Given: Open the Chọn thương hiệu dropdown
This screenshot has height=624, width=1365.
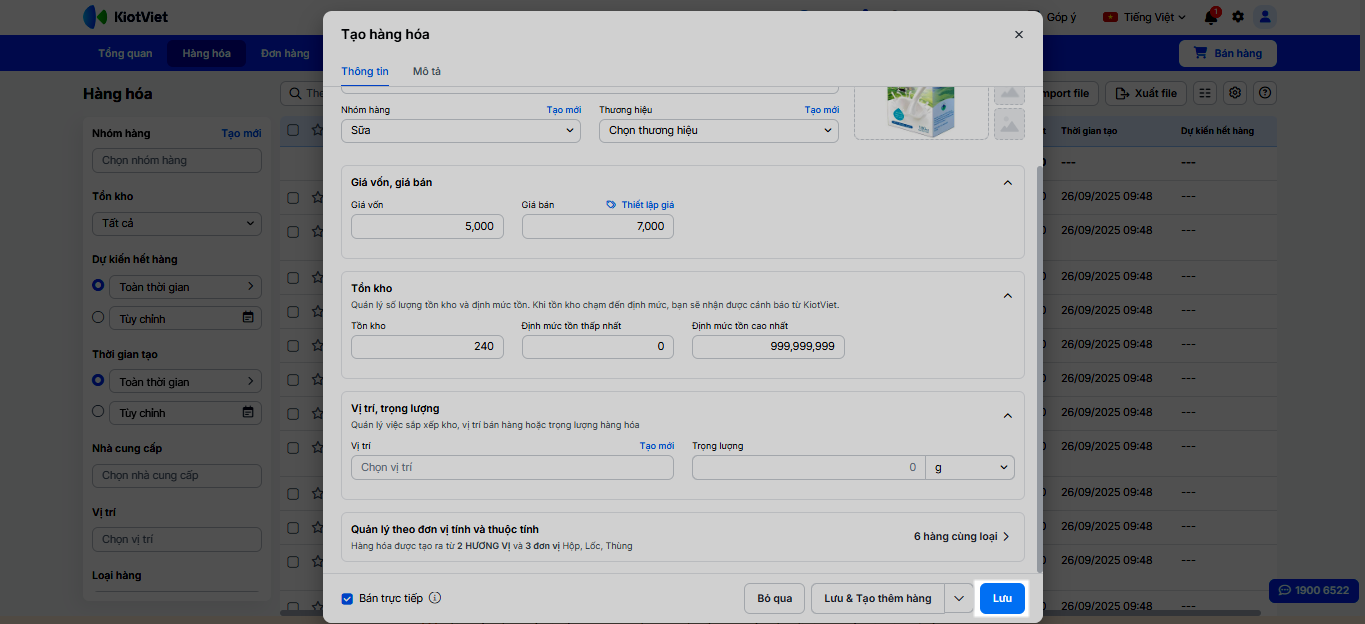Looking at the screenshot, I should point(718,130).
